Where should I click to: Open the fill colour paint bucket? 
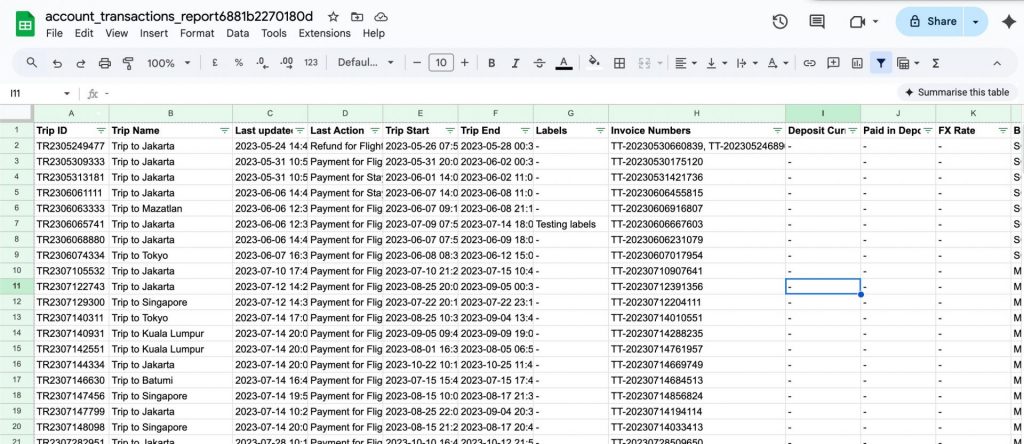pyautogui.click(x=594, y=63)
